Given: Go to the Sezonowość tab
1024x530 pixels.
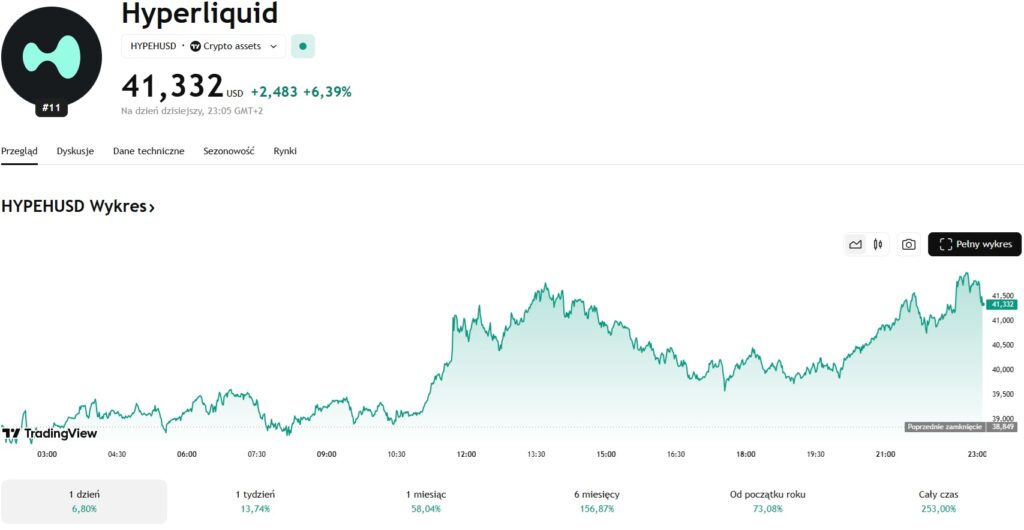Looking at the screenshot, I should coord(229,151).
